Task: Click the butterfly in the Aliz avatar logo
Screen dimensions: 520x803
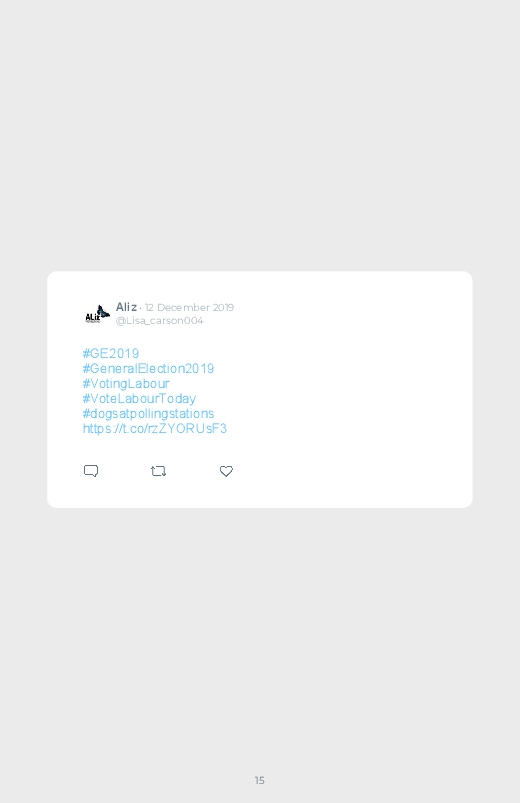Action: coord(103,311)
